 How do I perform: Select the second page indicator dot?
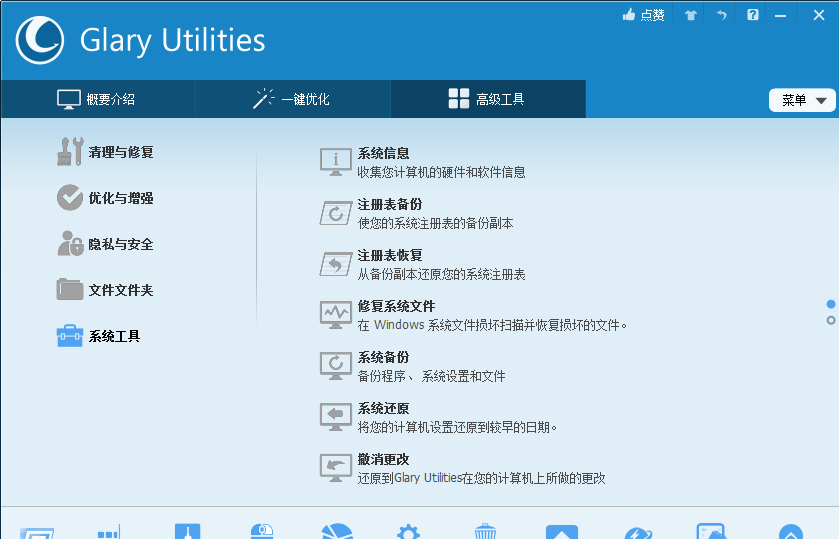831,320
